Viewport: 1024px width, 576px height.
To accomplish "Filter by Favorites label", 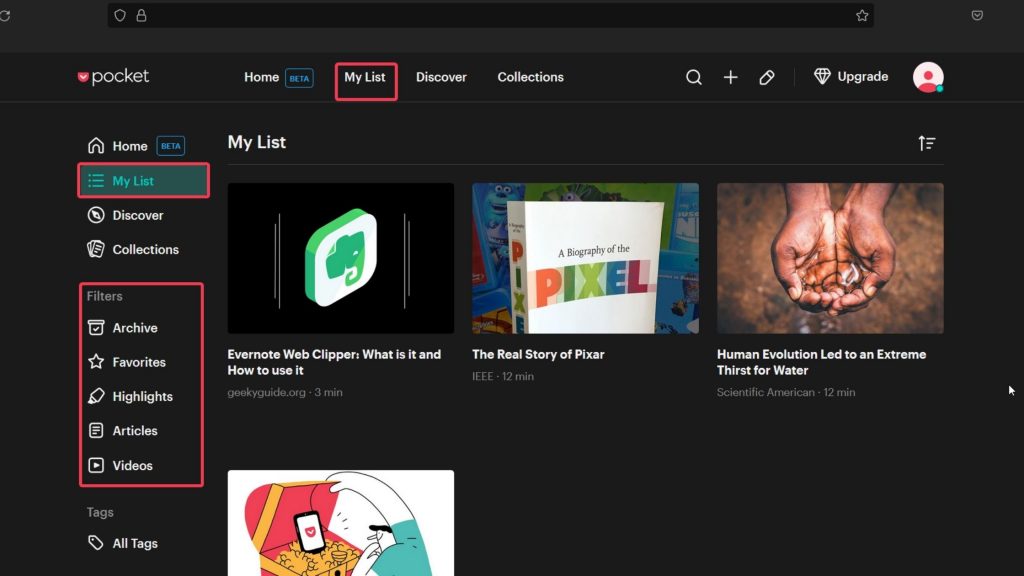I will point(139,362).
